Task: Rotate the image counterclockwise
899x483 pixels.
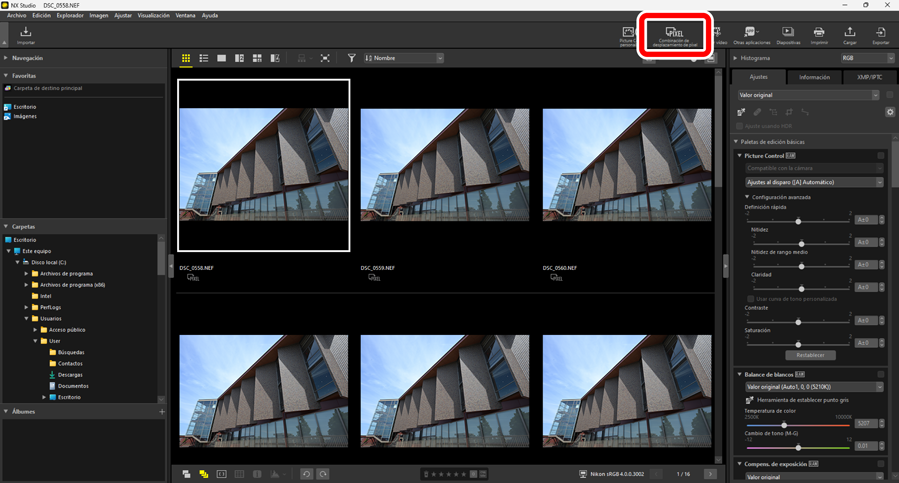Action: [x=307, y=474]
